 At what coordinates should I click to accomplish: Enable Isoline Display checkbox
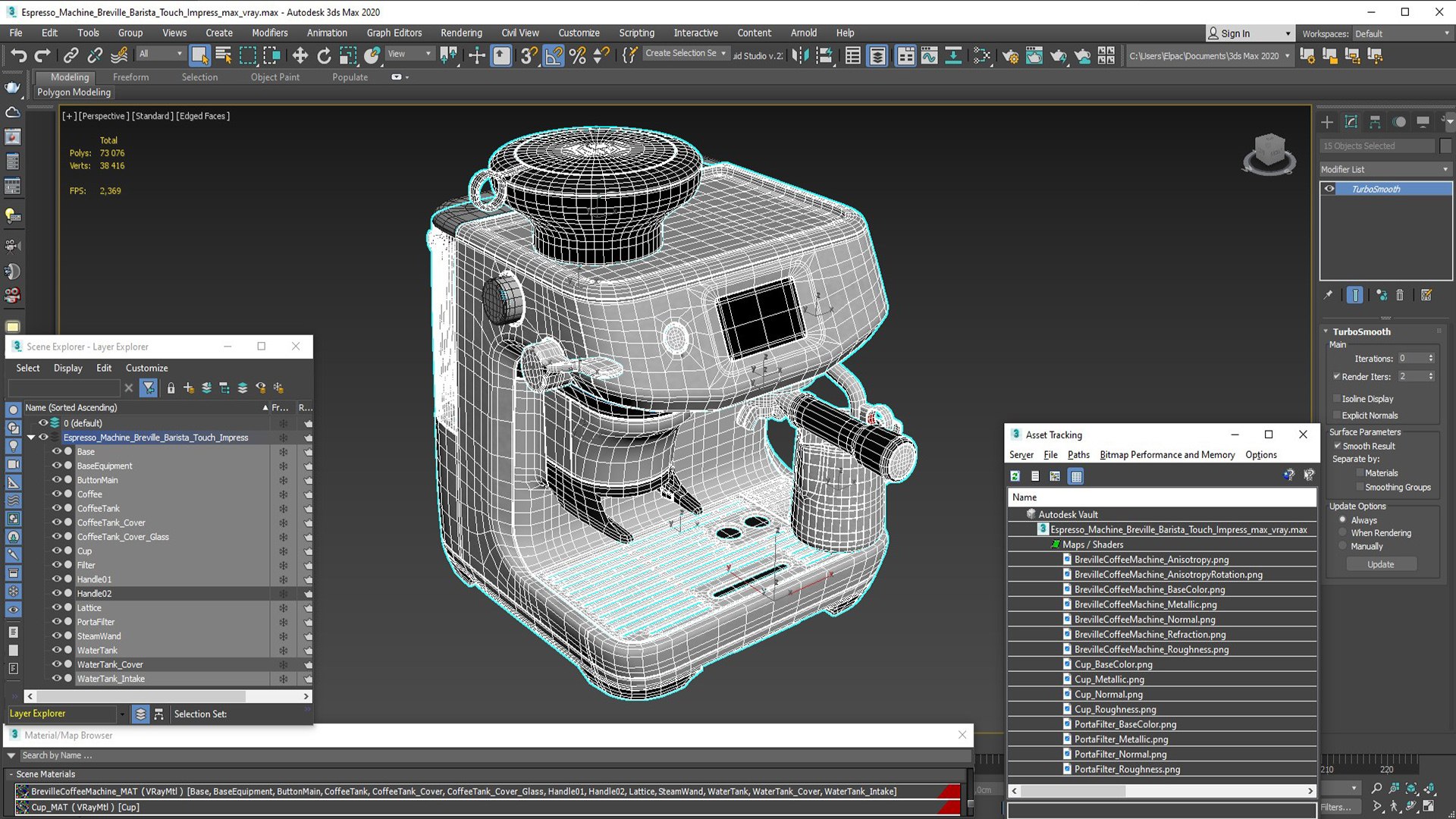(1337, 398)
